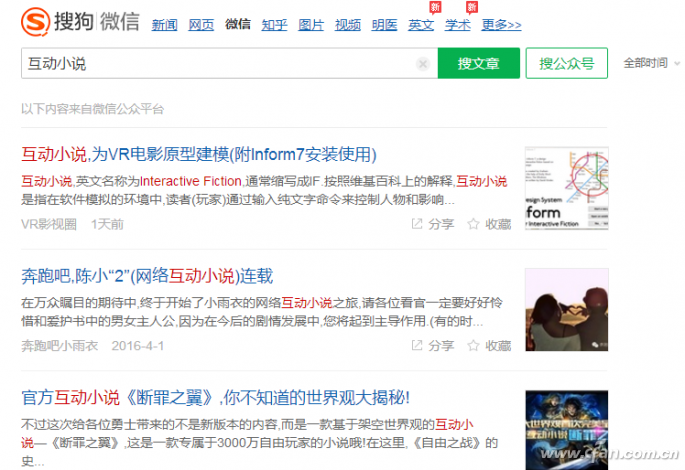The height and width of the screenshot is (470, 685).
Task: Click the share icon on the first result
Action: click(417, 224)
